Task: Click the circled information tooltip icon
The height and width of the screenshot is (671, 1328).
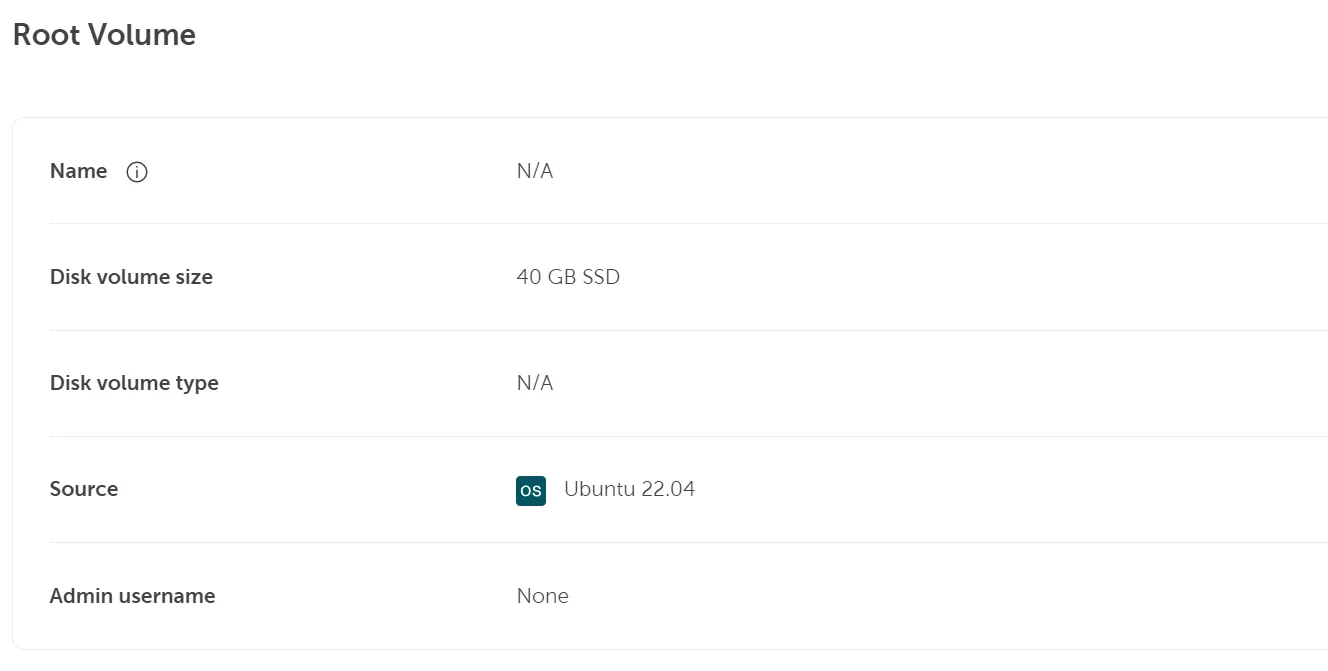Action: pyautogui.click(x=137, y=172)
